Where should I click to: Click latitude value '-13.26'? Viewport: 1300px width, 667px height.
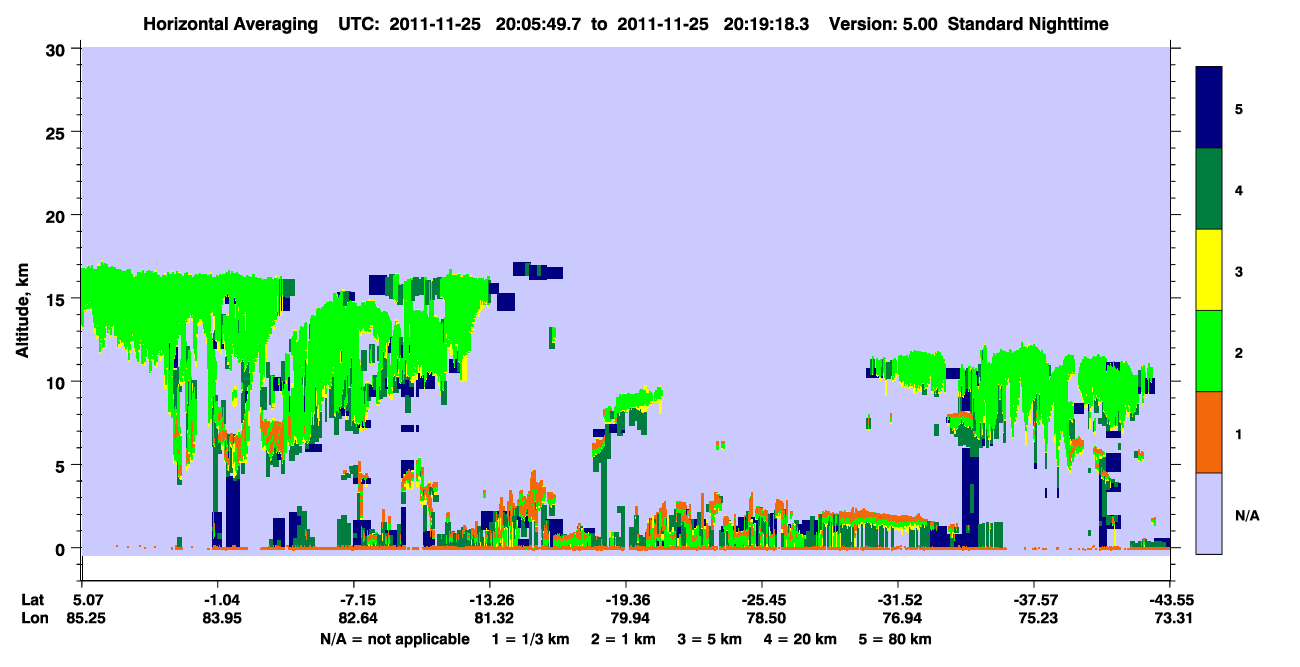489,600
